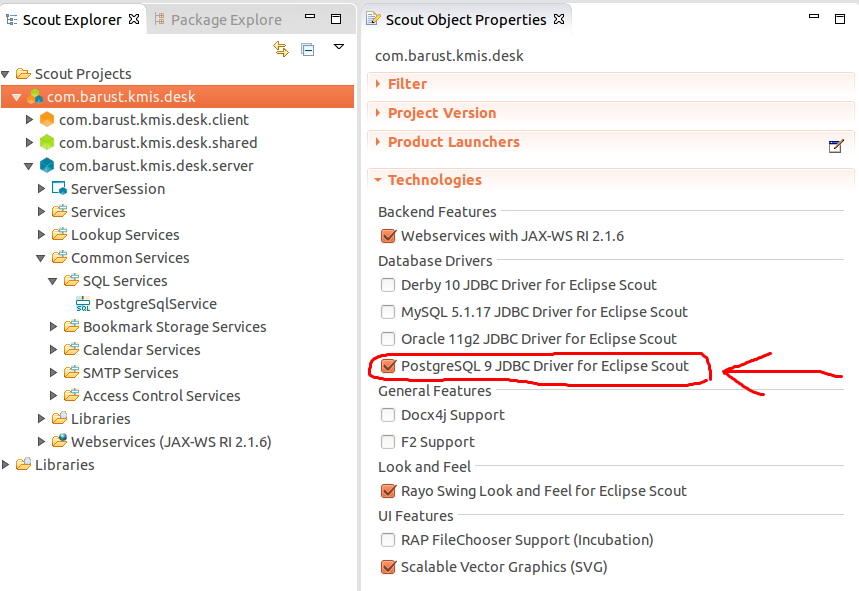The height and width of the screenshot is (591, 859).
Task: Select the ServerSession tree item
Action: pyautogui.click(x=118, y=188)
